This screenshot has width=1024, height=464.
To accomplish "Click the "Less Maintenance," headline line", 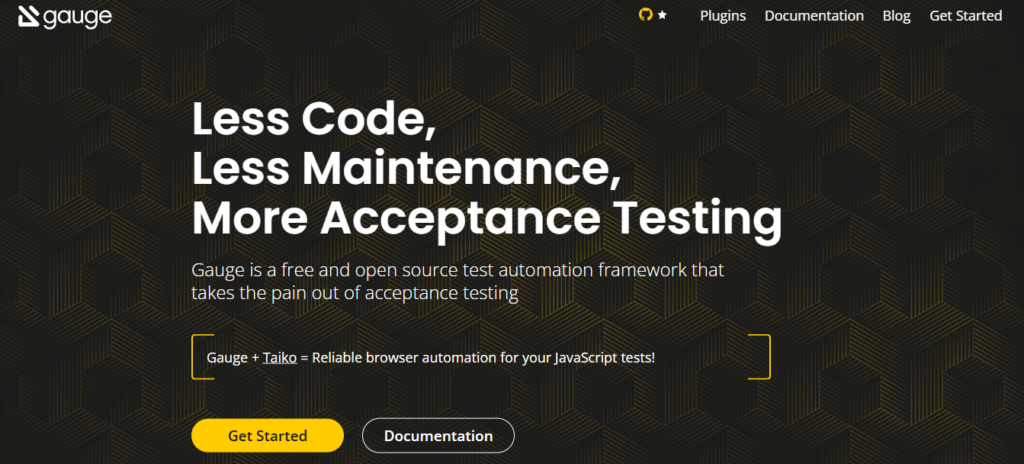I will click(x=406, y=170).
